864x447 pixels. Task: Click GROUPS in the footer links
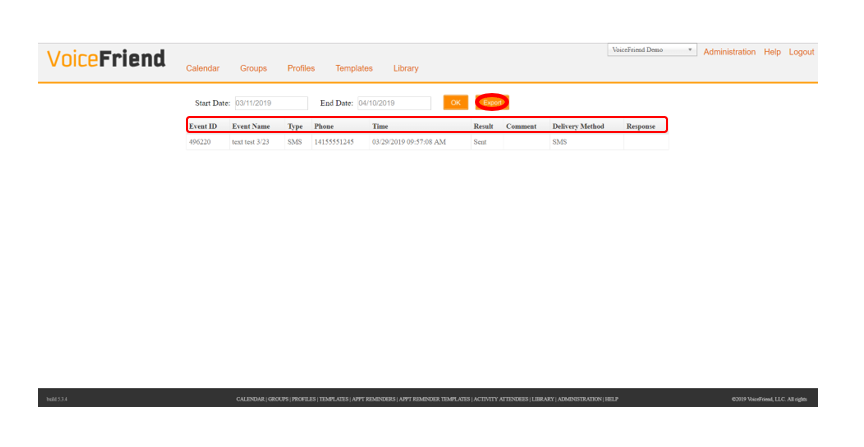[278, 399]
